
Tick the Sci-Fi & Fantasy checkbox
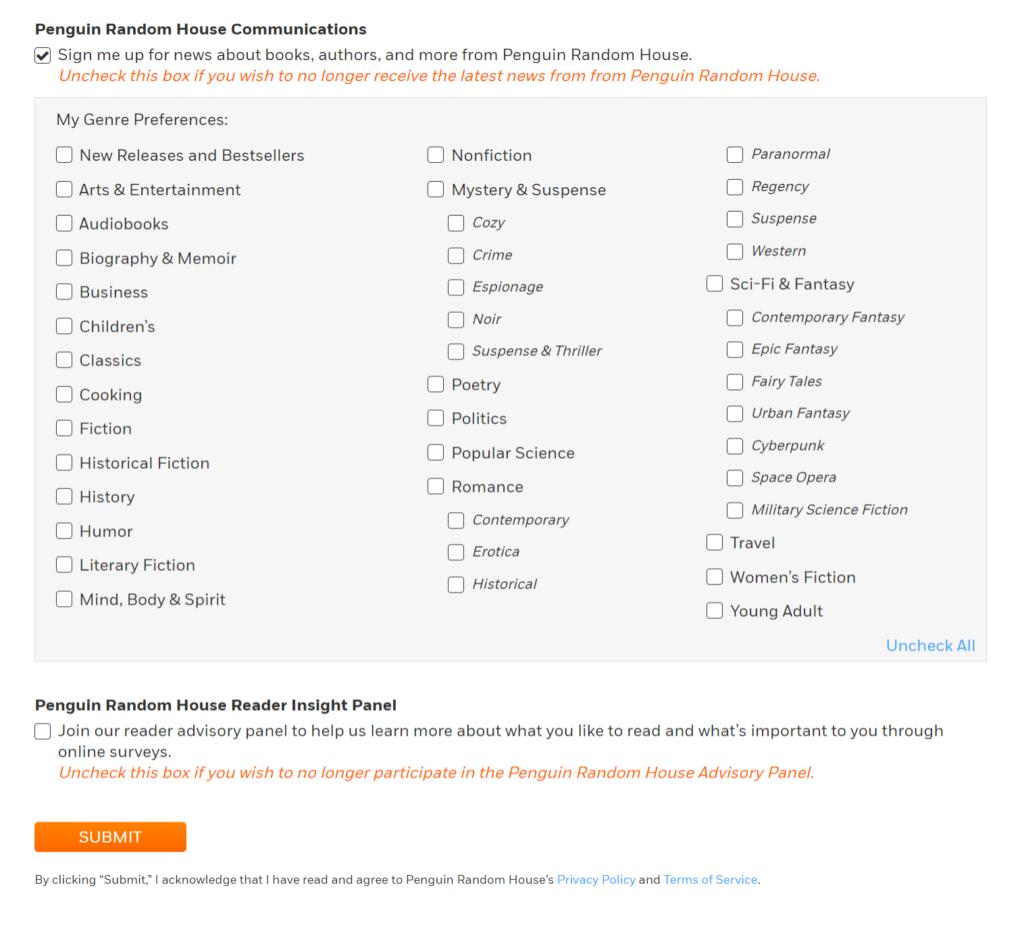pos(714,284)
